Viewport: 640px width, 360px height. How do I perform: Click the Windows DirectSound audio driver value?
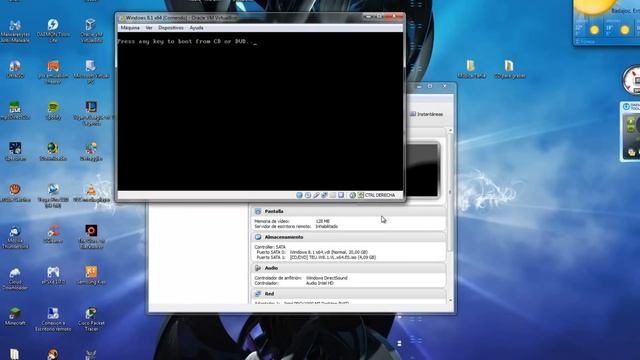click(327, 278)
